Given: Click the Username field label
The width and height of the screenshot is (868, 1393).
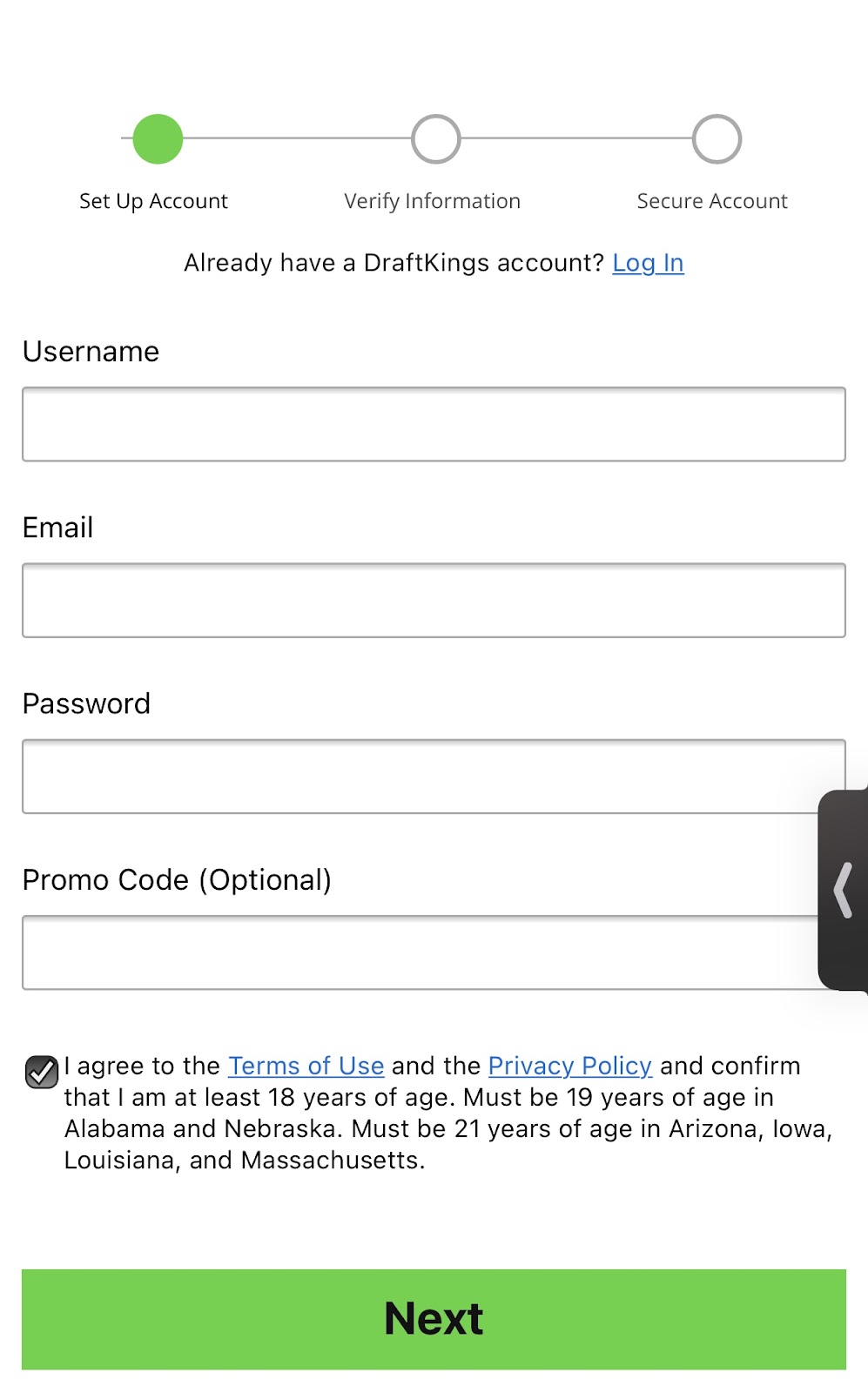Looking at the screenshot, I should (91, 352).
